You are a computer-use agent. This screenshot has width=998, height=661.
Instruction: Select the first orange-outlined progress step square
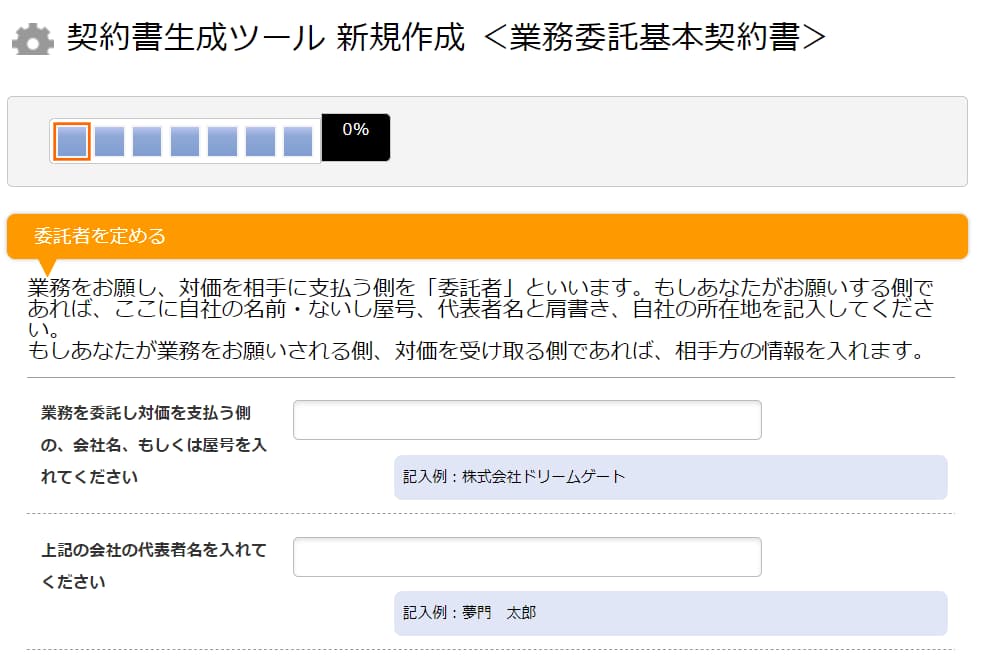[x=72, y=141]
